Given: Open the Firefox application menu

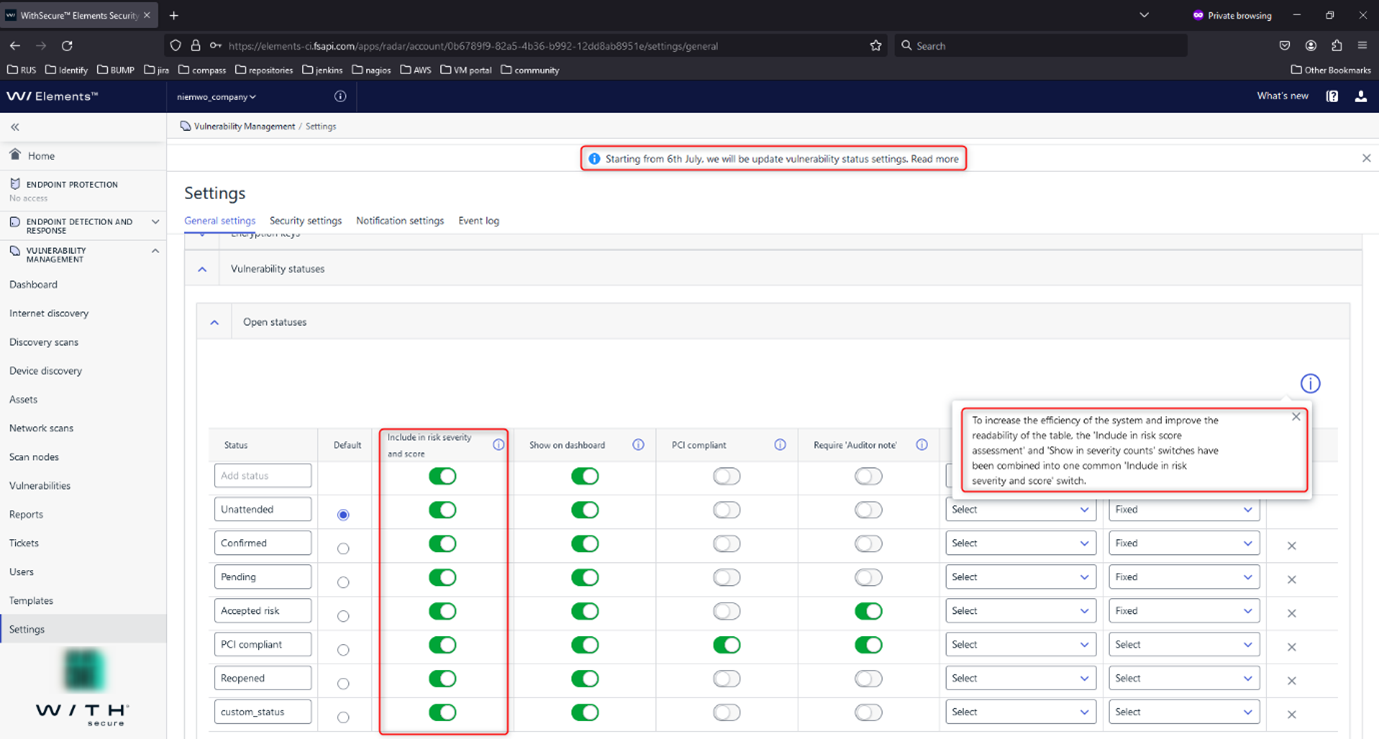Looking at the screenshot, I should click(1362, 46).
